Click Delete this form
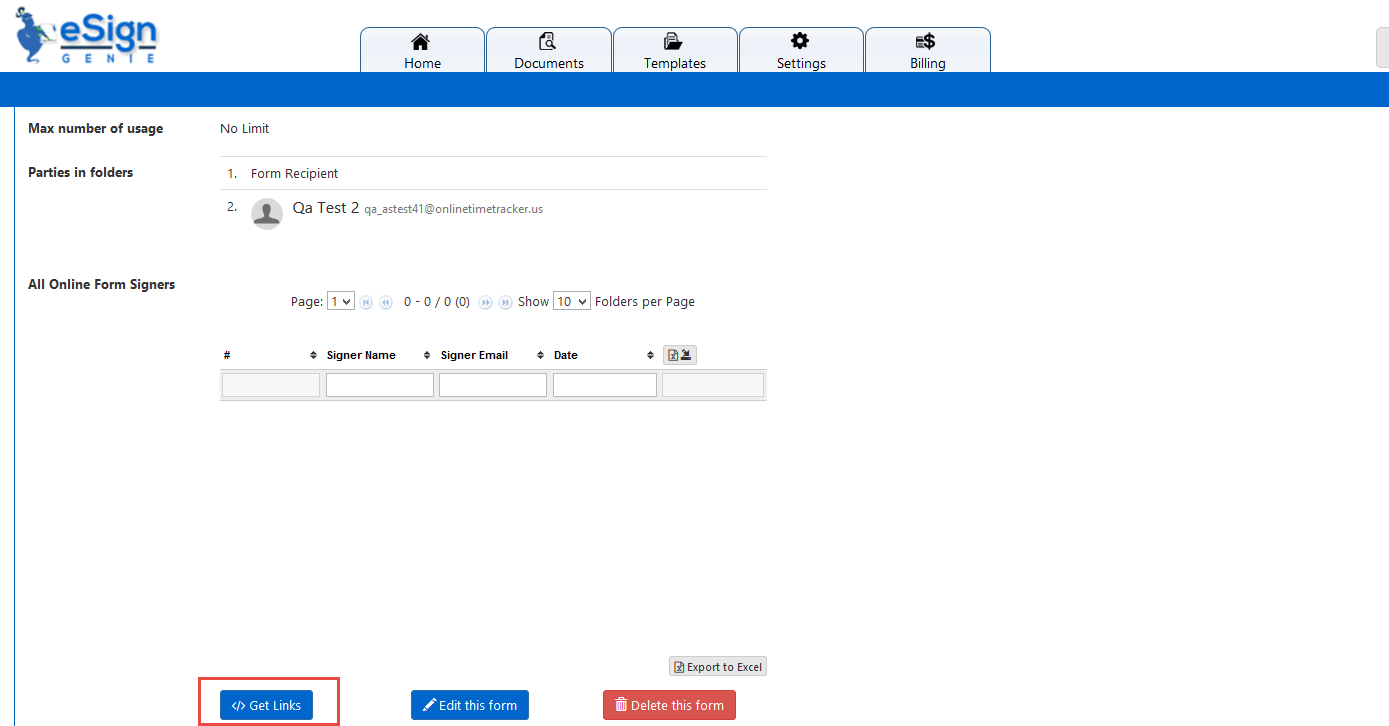 coord(668,704)
